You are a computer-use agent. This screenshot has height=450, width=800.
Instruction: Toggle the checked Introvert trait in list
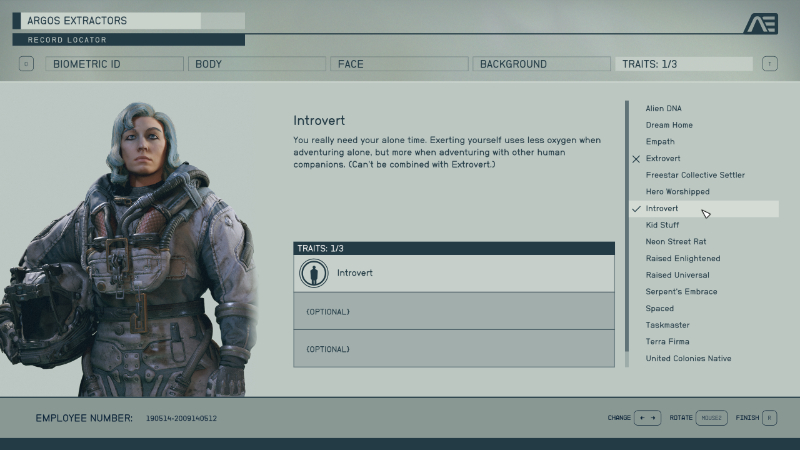tap(704, 208)
